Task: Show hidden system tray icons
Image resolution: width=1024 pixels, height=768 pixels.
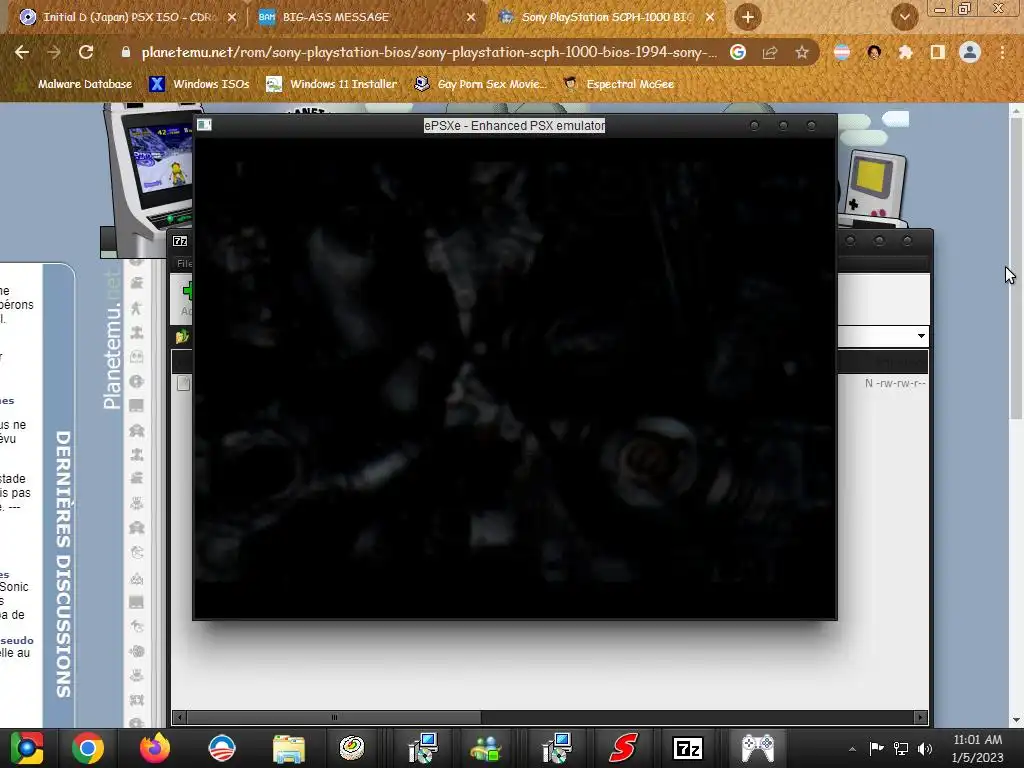Action: [x=852, y=749]
